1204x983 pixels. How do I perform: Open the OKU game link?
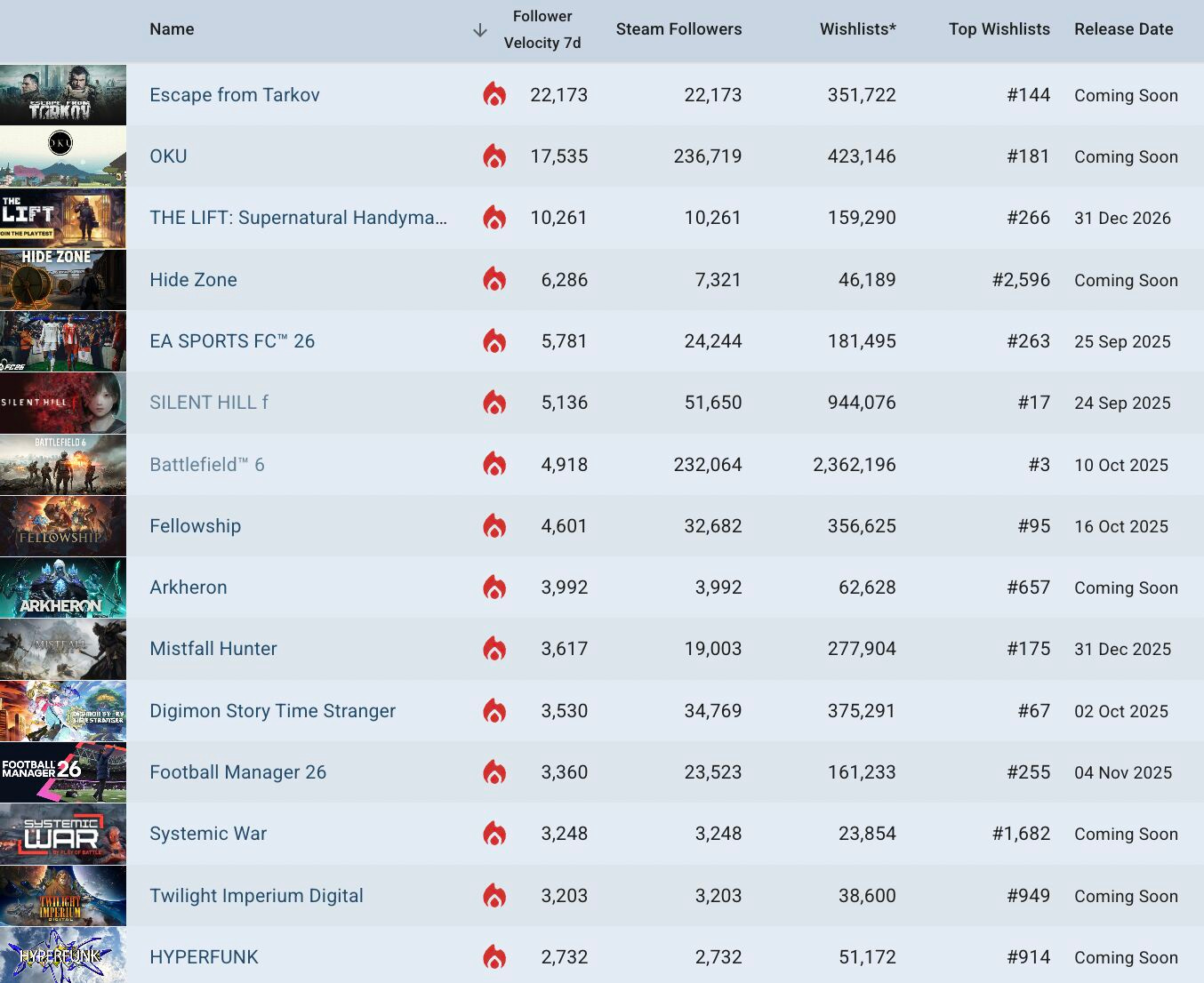coord(168,156)
